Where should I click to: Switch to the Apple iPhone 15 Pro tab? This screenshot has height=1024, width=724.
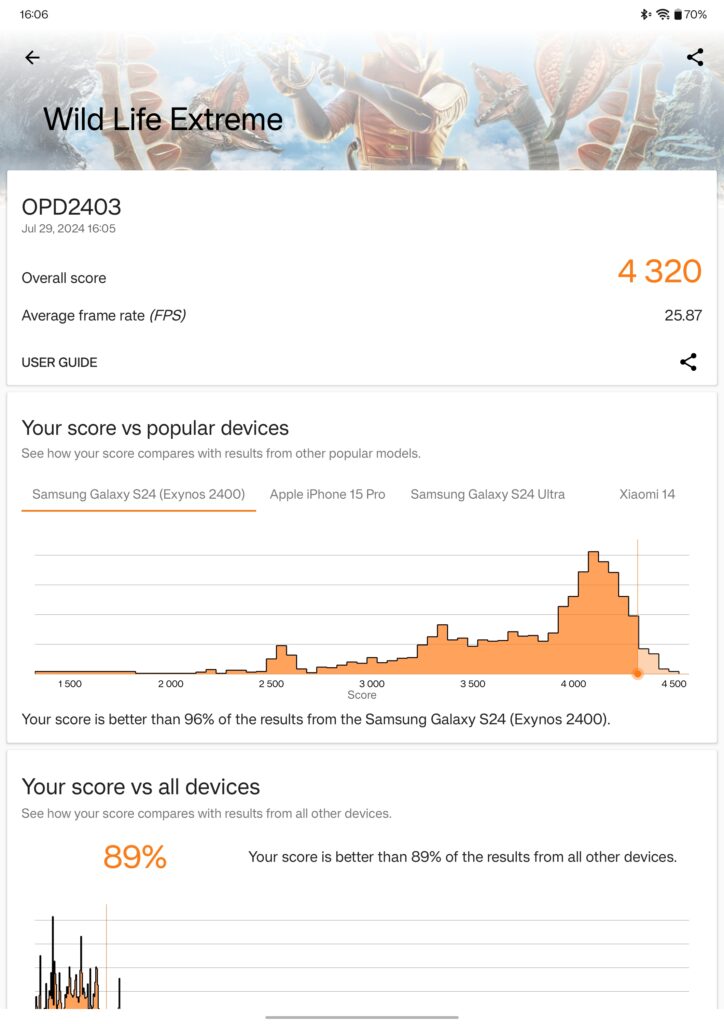point(328,494)
